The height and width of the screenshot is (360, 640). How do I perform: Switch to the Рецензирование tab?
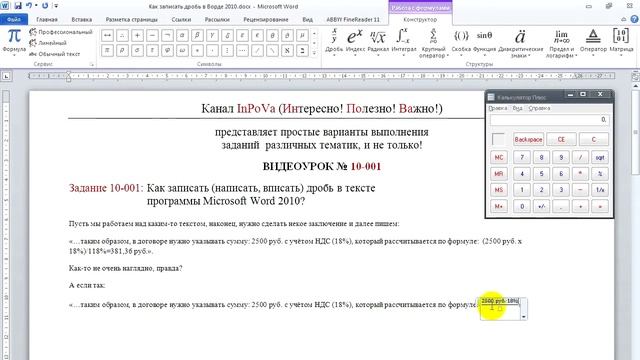coord(266,20)
